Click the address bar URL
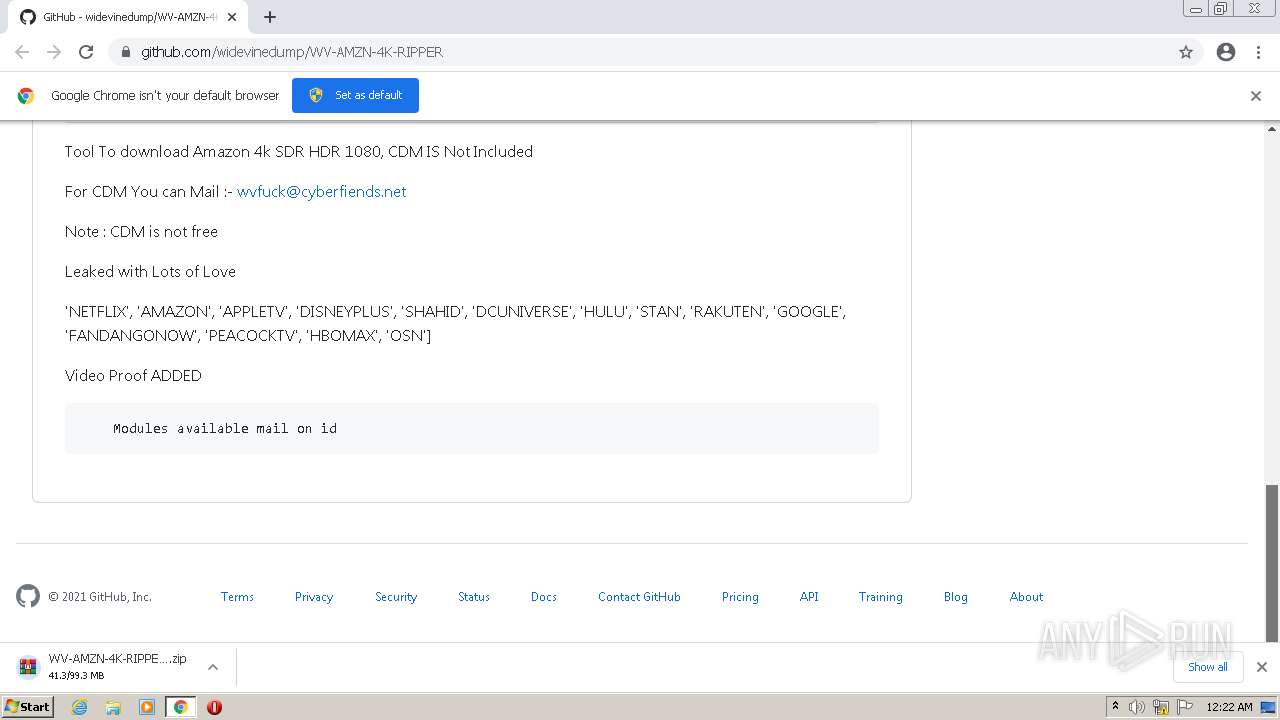The height and width of the screenshot is (720, 1280). coord(292,52)
